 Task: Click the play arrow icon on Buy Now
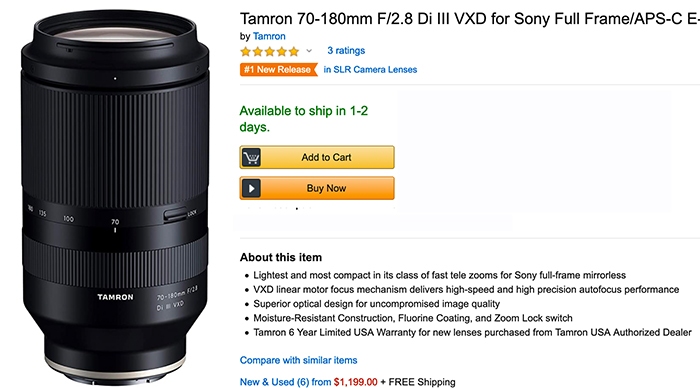point(251,188)
